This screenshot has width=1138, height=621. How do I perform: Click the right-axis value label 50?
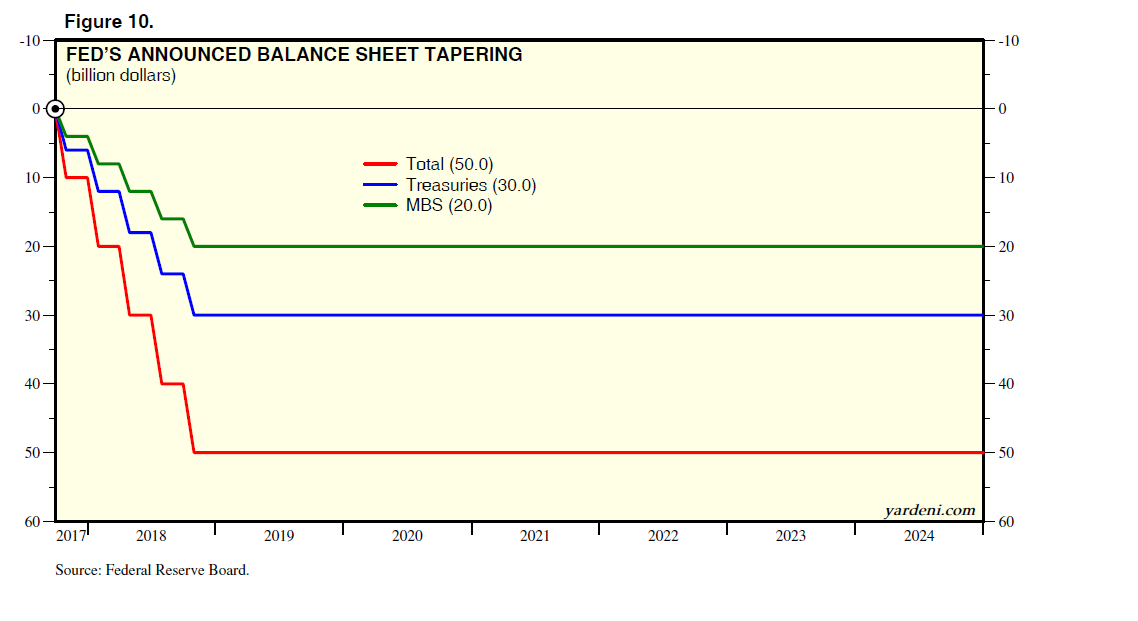pos(1005,453)
